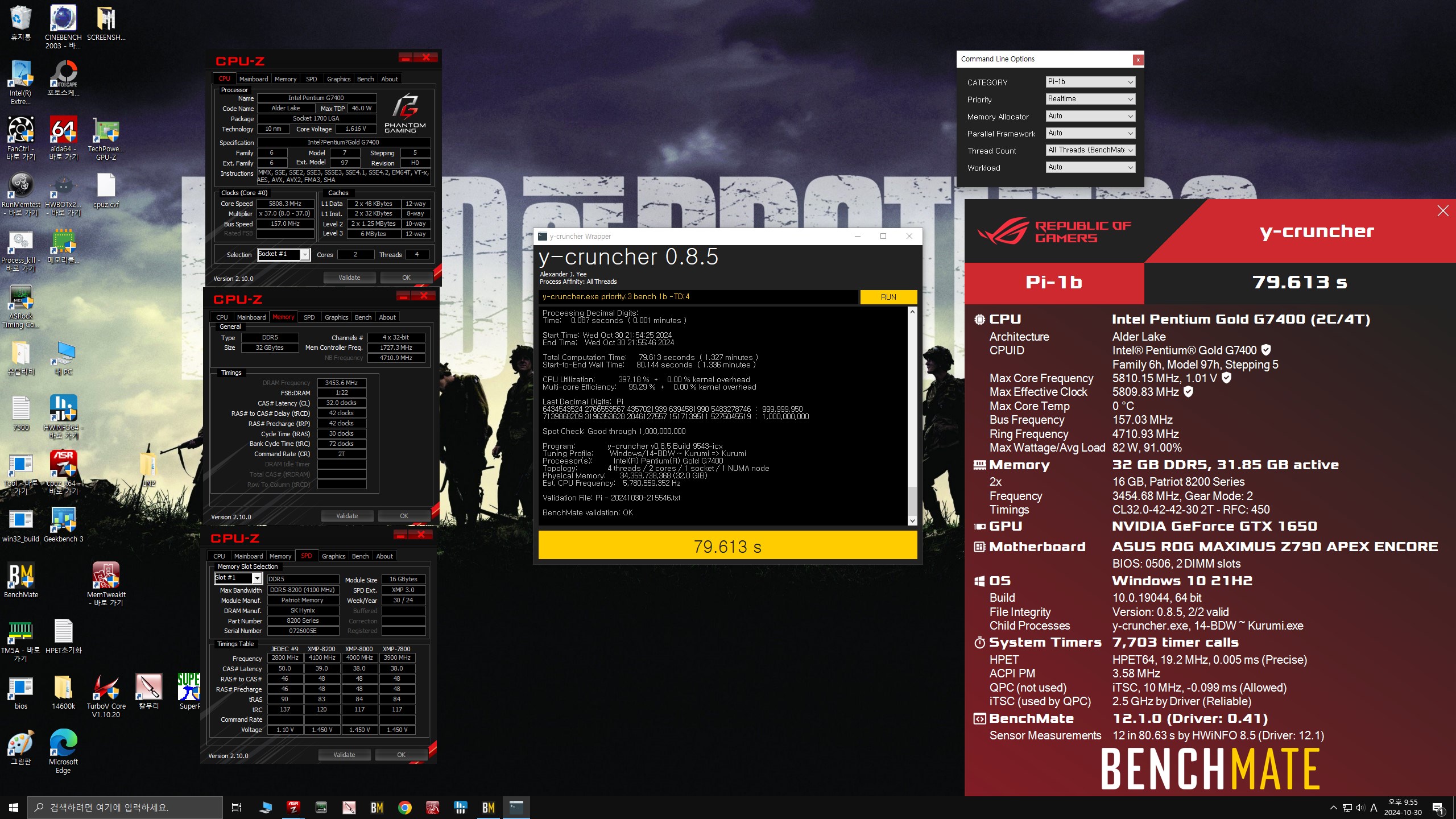Open the Slot #1 memory slot dropdown
1456x819 pixels.
(238, 578)
